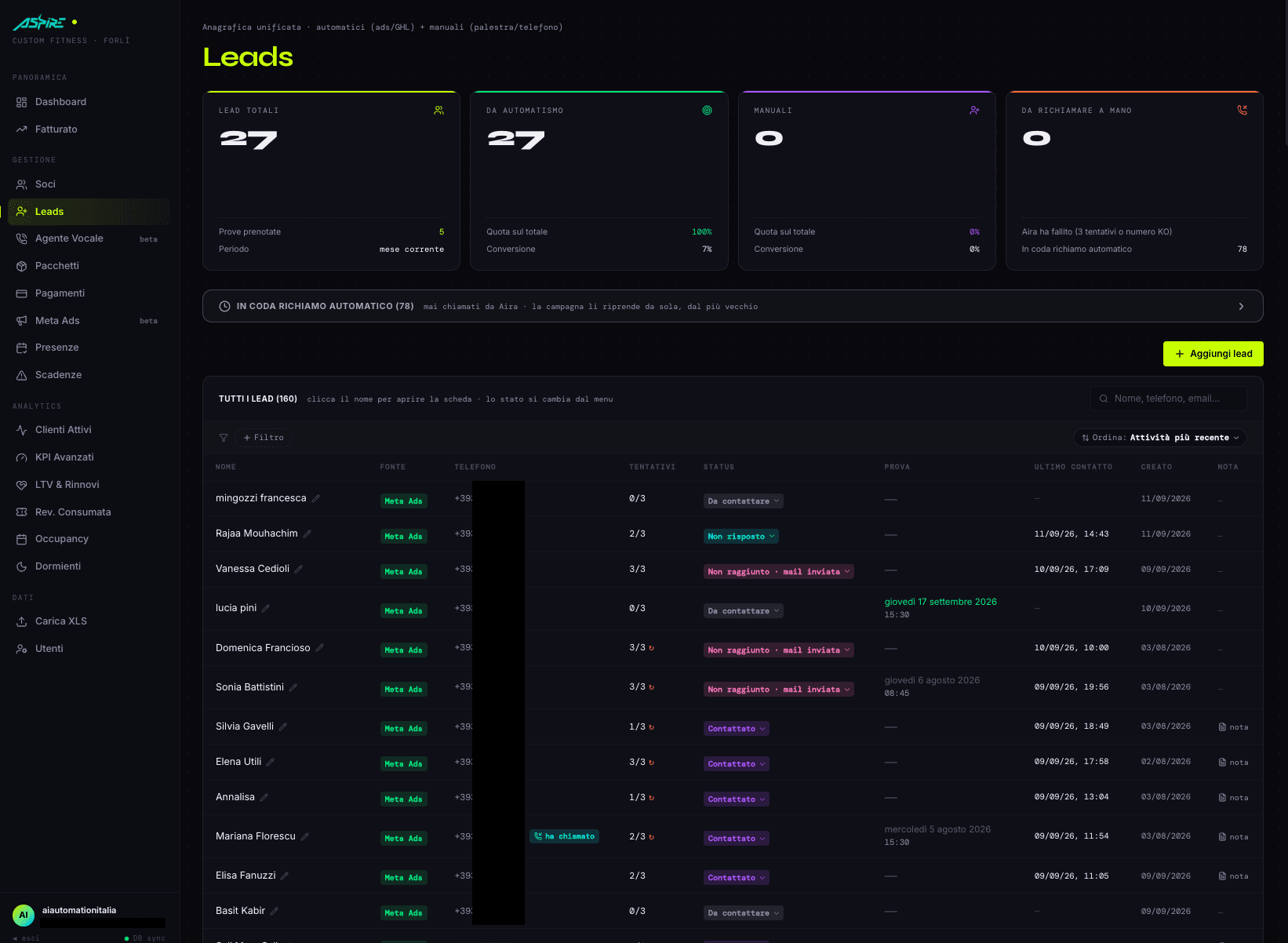Click retry icon next to Domenica Francioso attempts

(652, 648)
